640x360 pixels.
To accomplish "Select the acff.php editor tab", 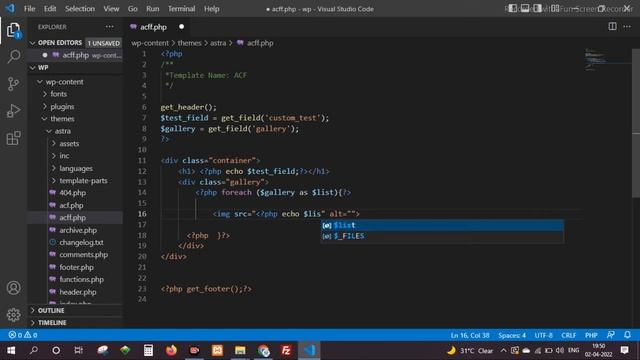I will [x=157, y=27].
